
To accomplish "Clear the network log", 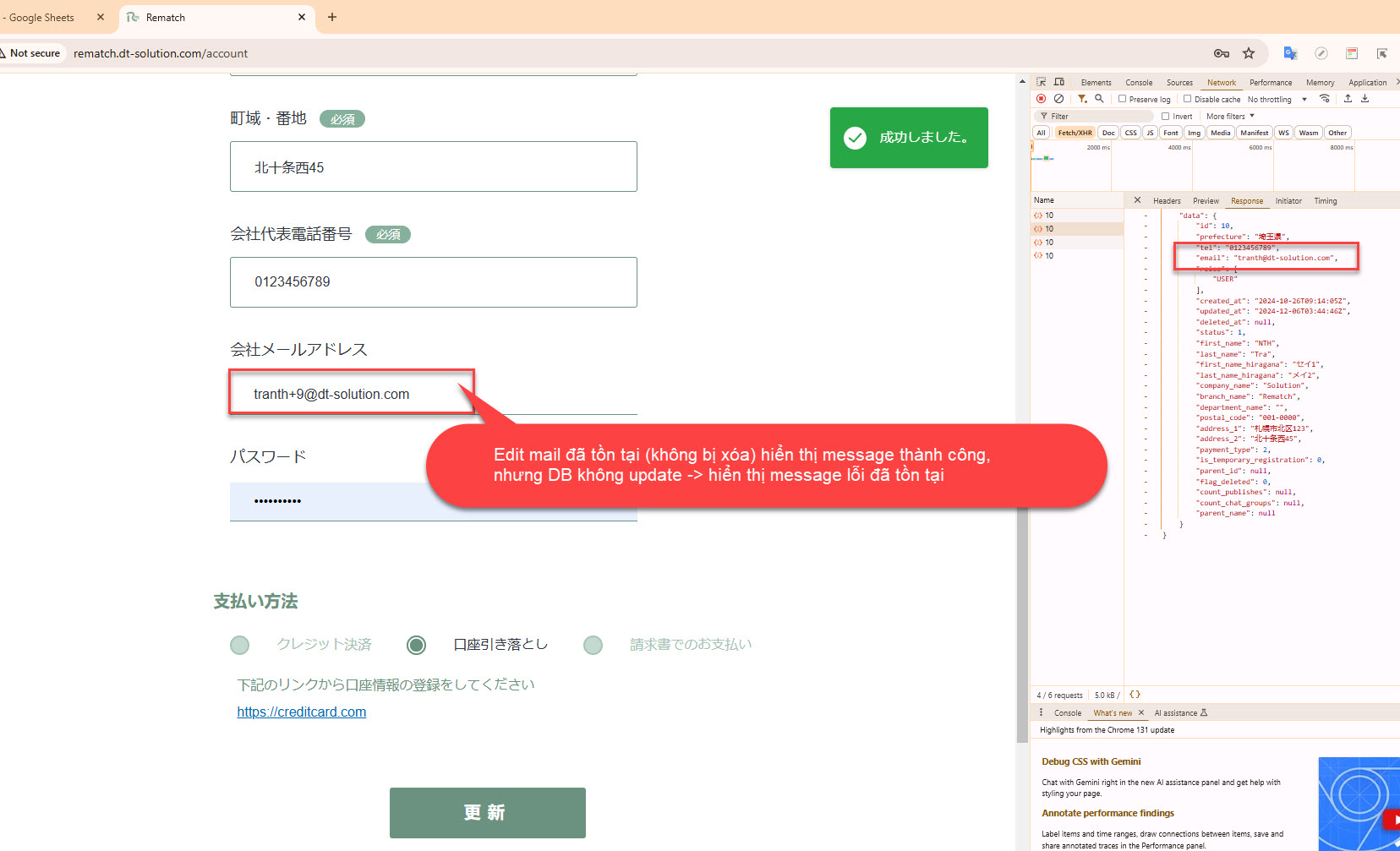I will [1058, 99].
